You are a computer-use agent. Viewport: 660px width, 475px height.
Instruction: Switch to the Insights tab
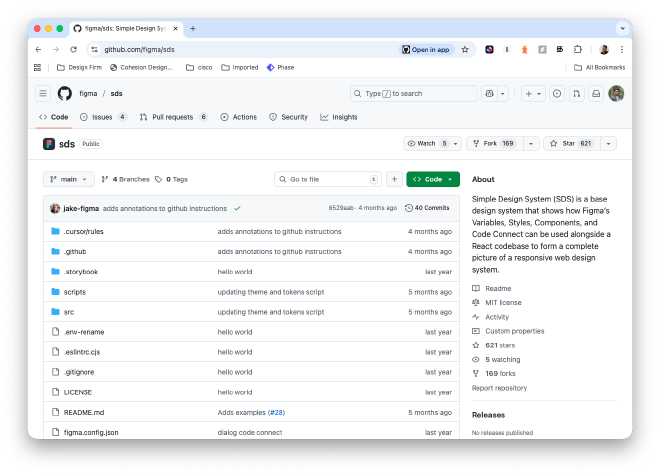tap(339, 117)
